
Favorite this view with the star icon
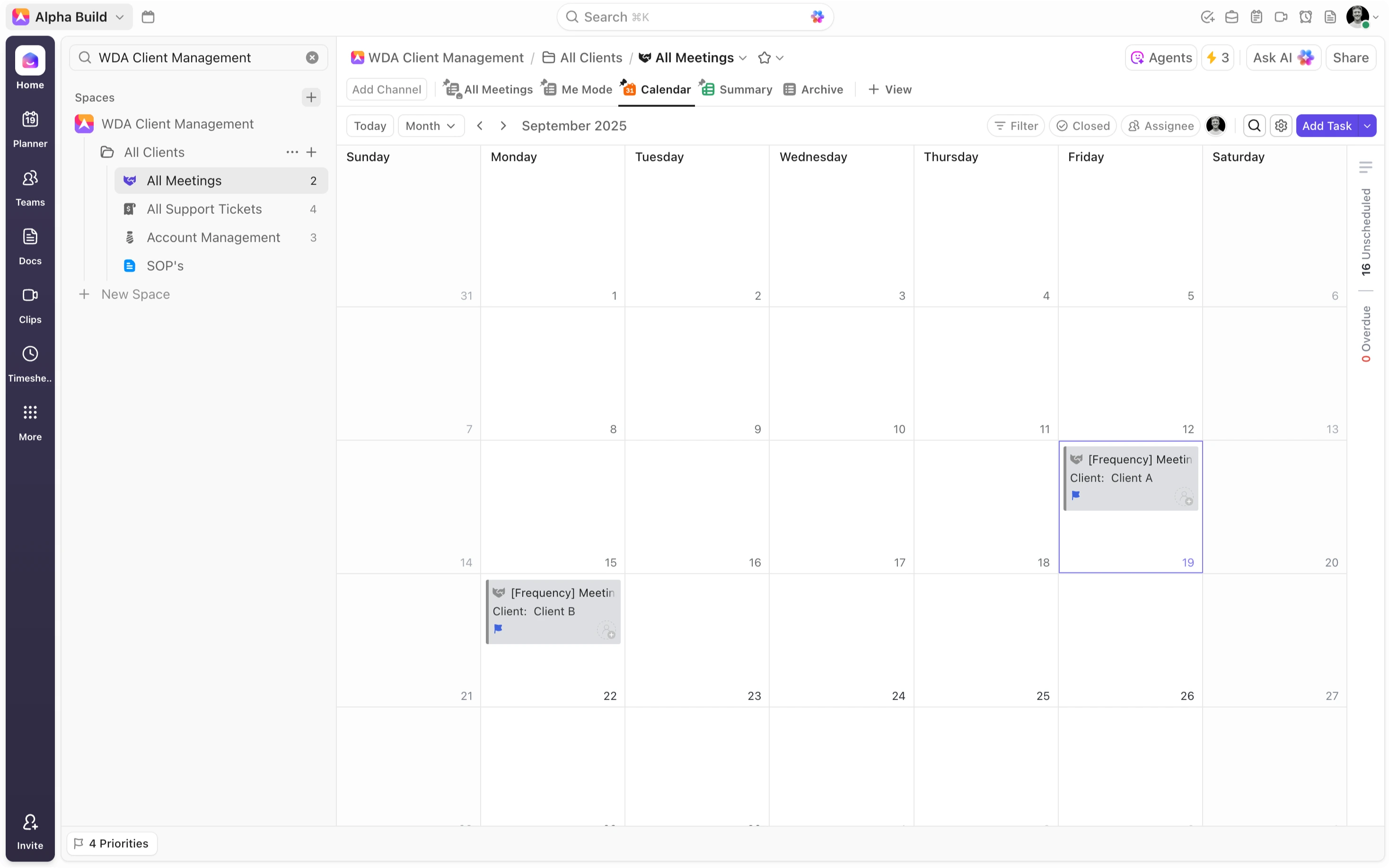(x=764, y=57)
